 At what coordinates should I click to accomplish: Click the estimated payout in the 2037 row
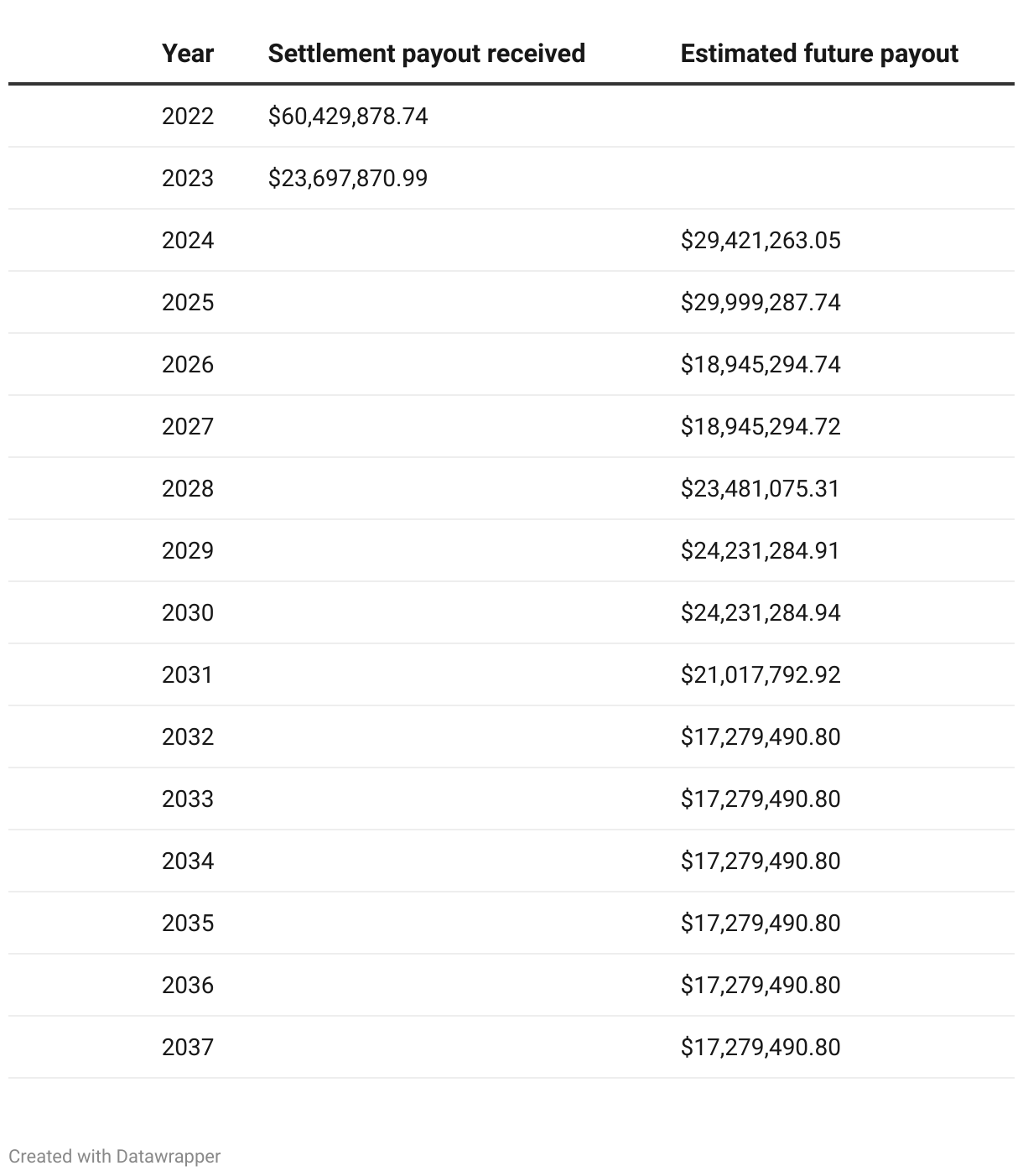[760, 1047]
